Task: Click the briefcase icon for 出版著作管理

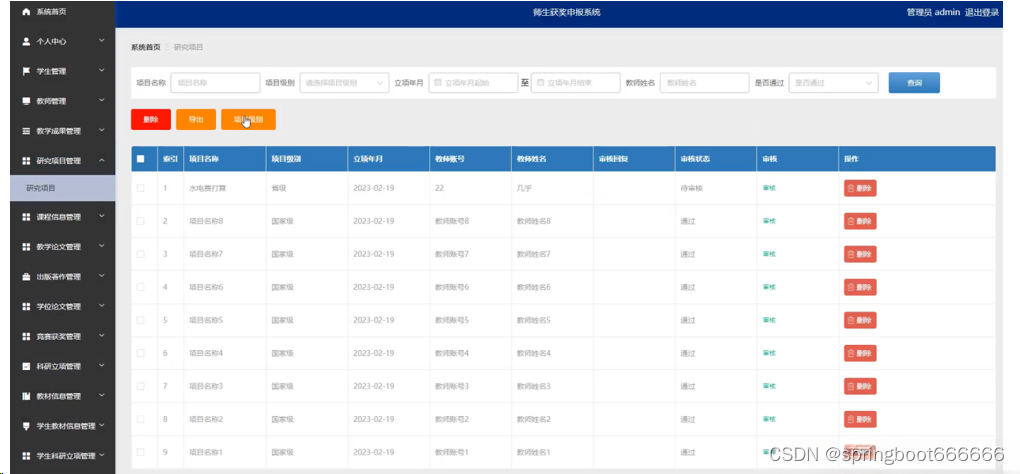Action: 26,276
